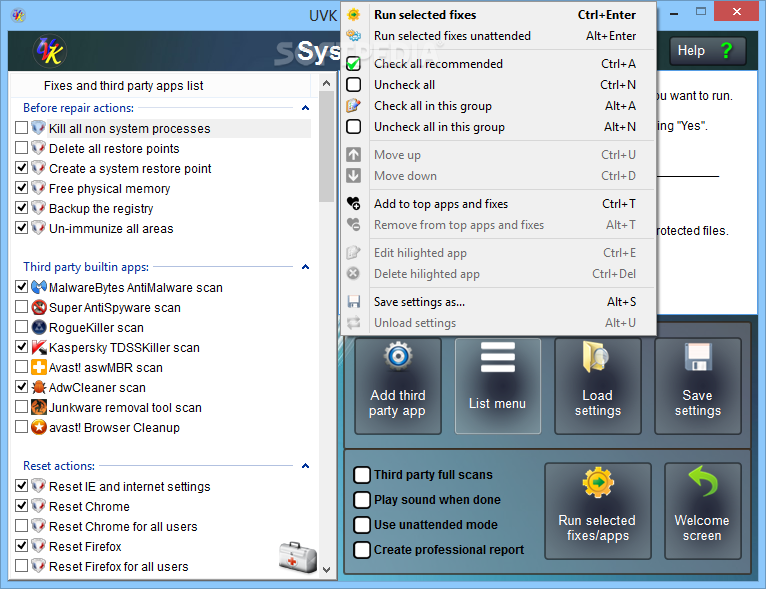Image resolution: width=766 pixels, height=589 pixels.
Task: Choose Check all recommended from menu
Action: click(x=498, y=63)
